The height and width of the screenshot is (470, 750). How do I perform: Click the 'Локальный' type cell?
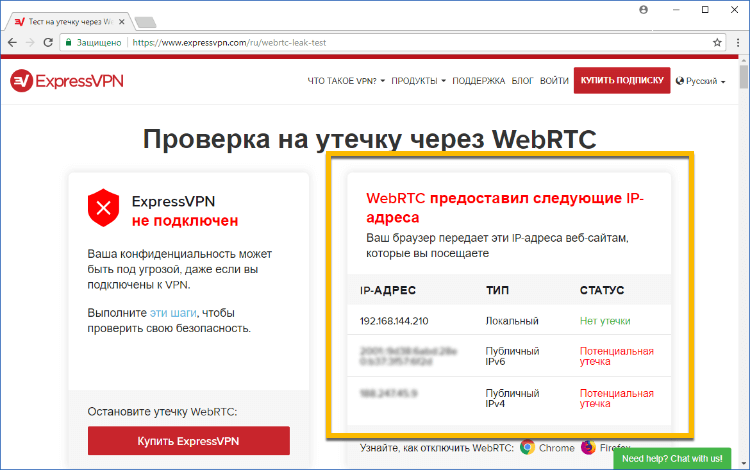pos(512,321)
